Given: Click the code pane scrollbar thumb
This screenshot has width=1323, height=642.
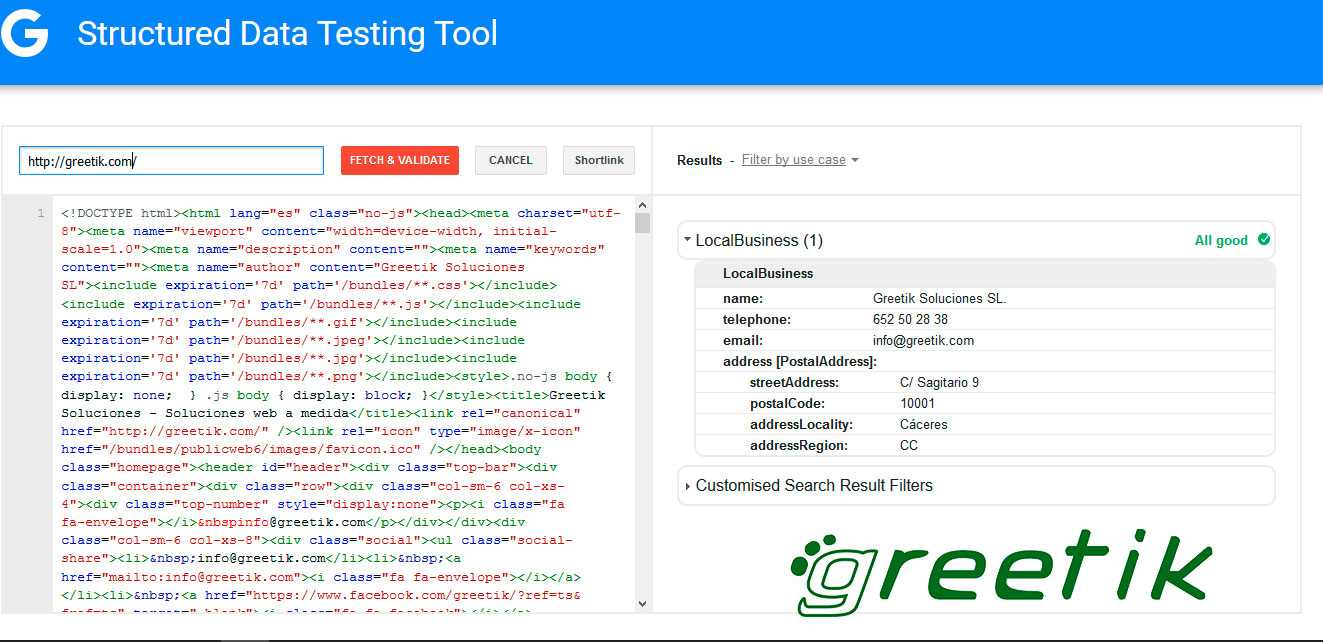Looking at the screenshot, I should coord(642,222).
